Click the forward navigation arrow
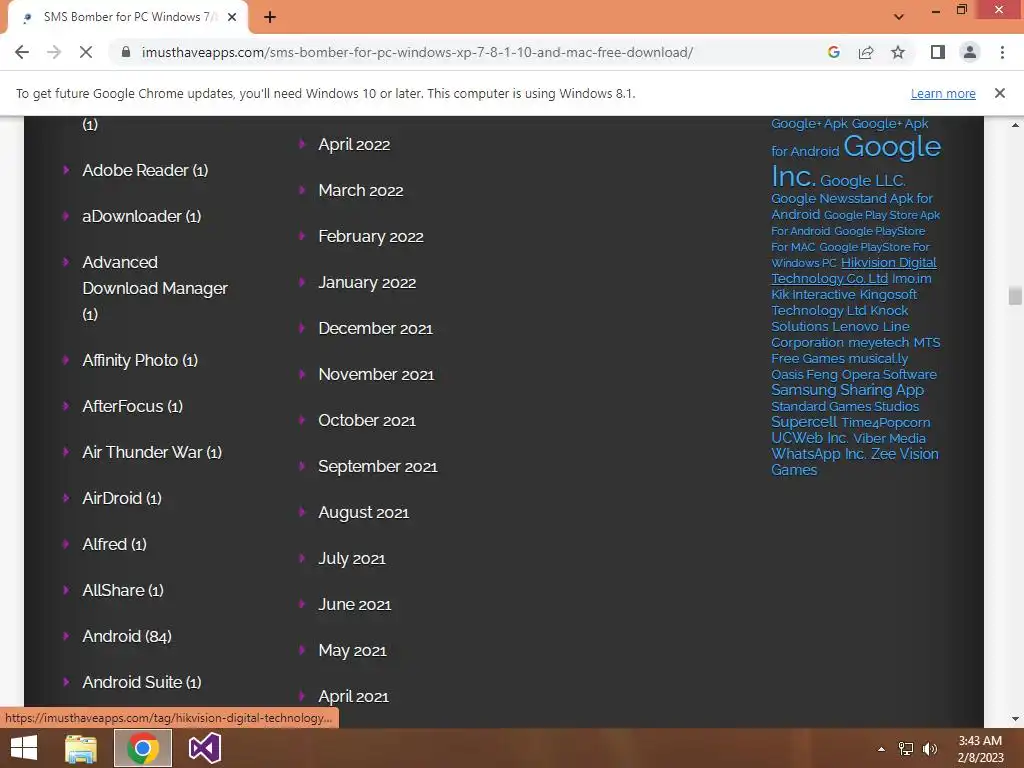The width and height of the screenshot is (1024, 768). [x=54, y=52]
